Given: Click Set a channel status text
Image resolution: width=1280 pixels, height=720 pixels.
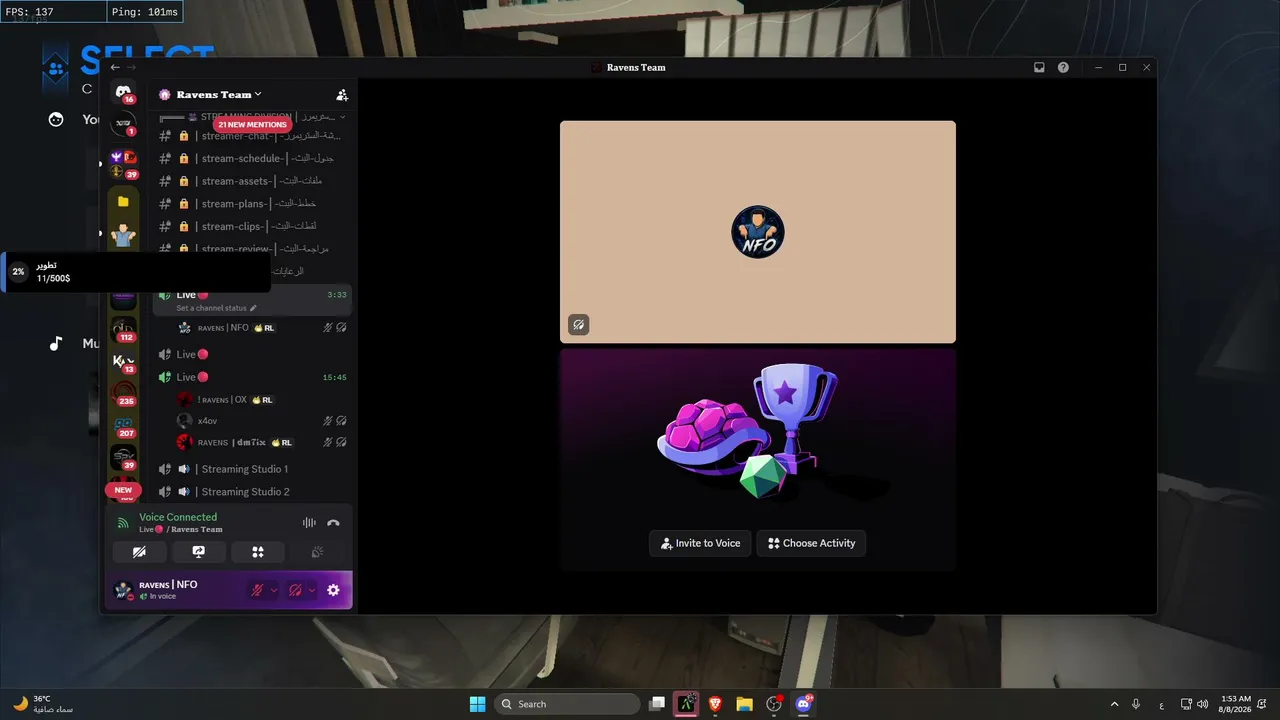Looking at the screenshot, I should coord(211,308).
